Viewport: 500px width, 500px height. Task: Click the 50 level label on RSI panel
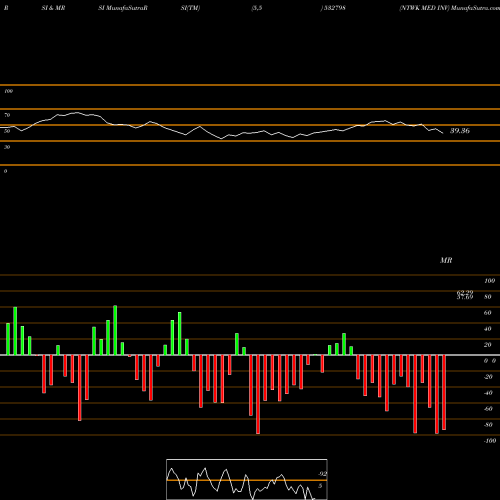click(7, 131)
